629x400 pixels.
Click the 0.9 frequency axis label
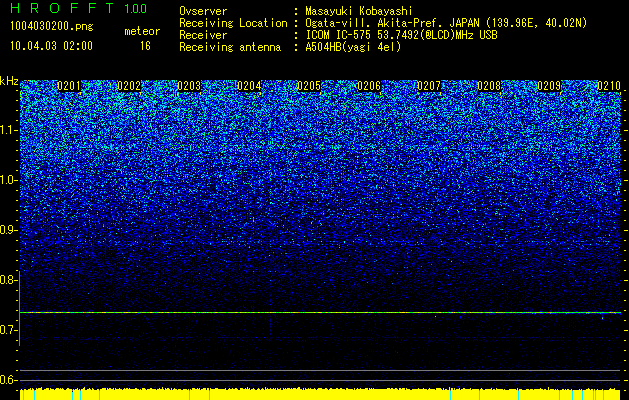click(9, 230)
